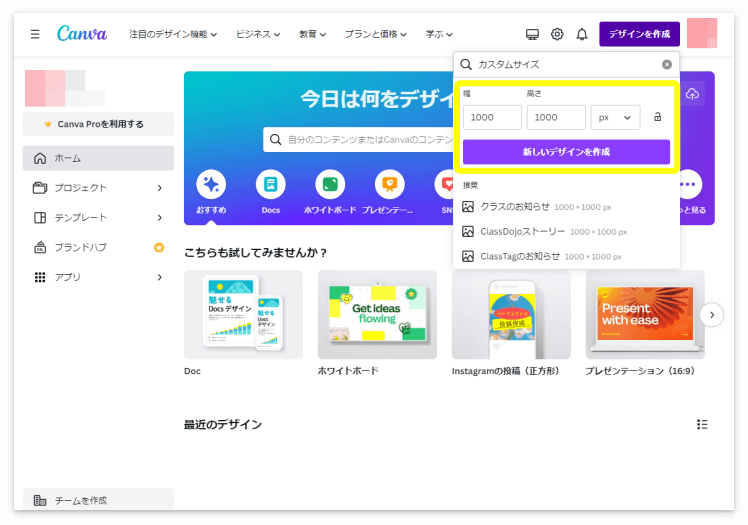748x525 pixels.
Task: Open the settings gear icon
Action: [557, 34]
